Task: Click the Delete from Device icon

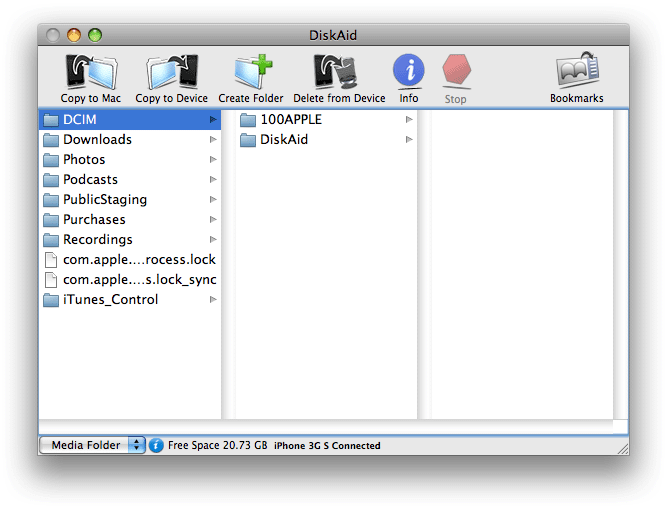Action: (338, 73)
